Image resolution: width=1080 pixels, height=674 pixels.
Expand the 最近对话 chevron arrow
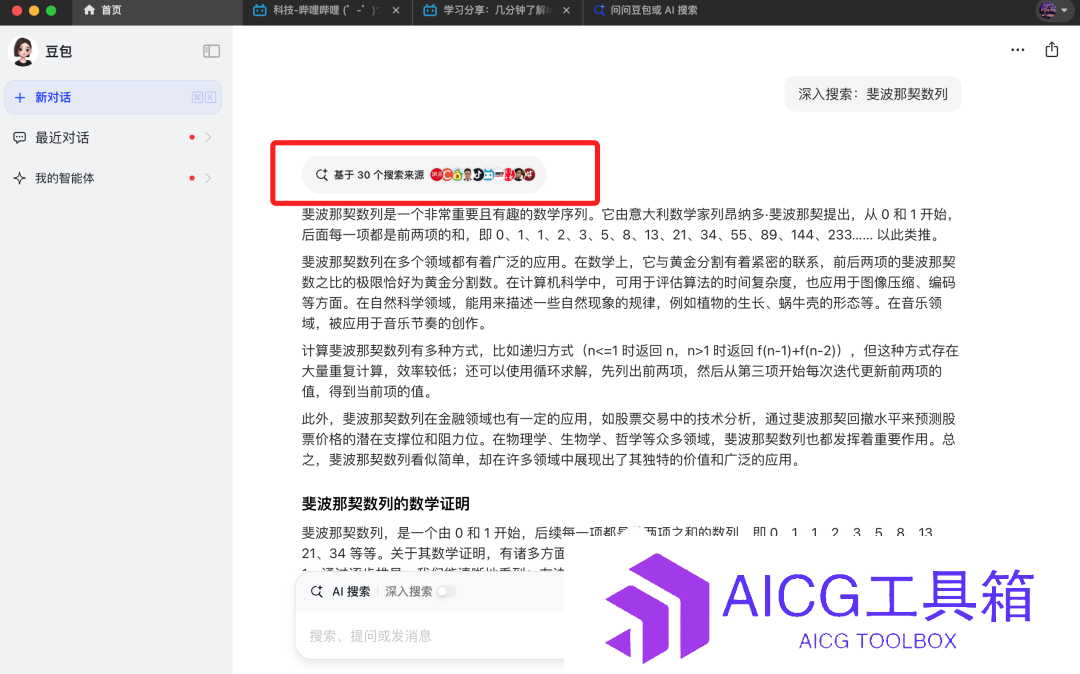208,138
